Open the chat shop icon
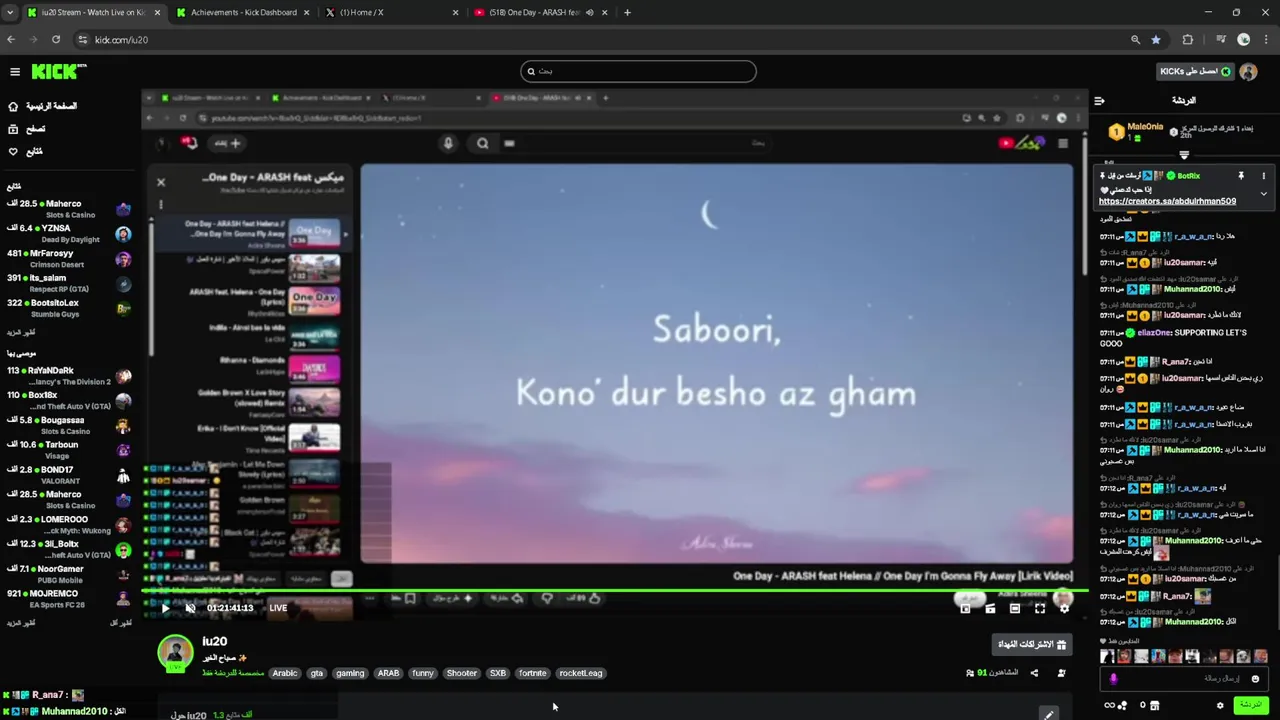Screen dimensions: 1280x720 (1155, 705)
